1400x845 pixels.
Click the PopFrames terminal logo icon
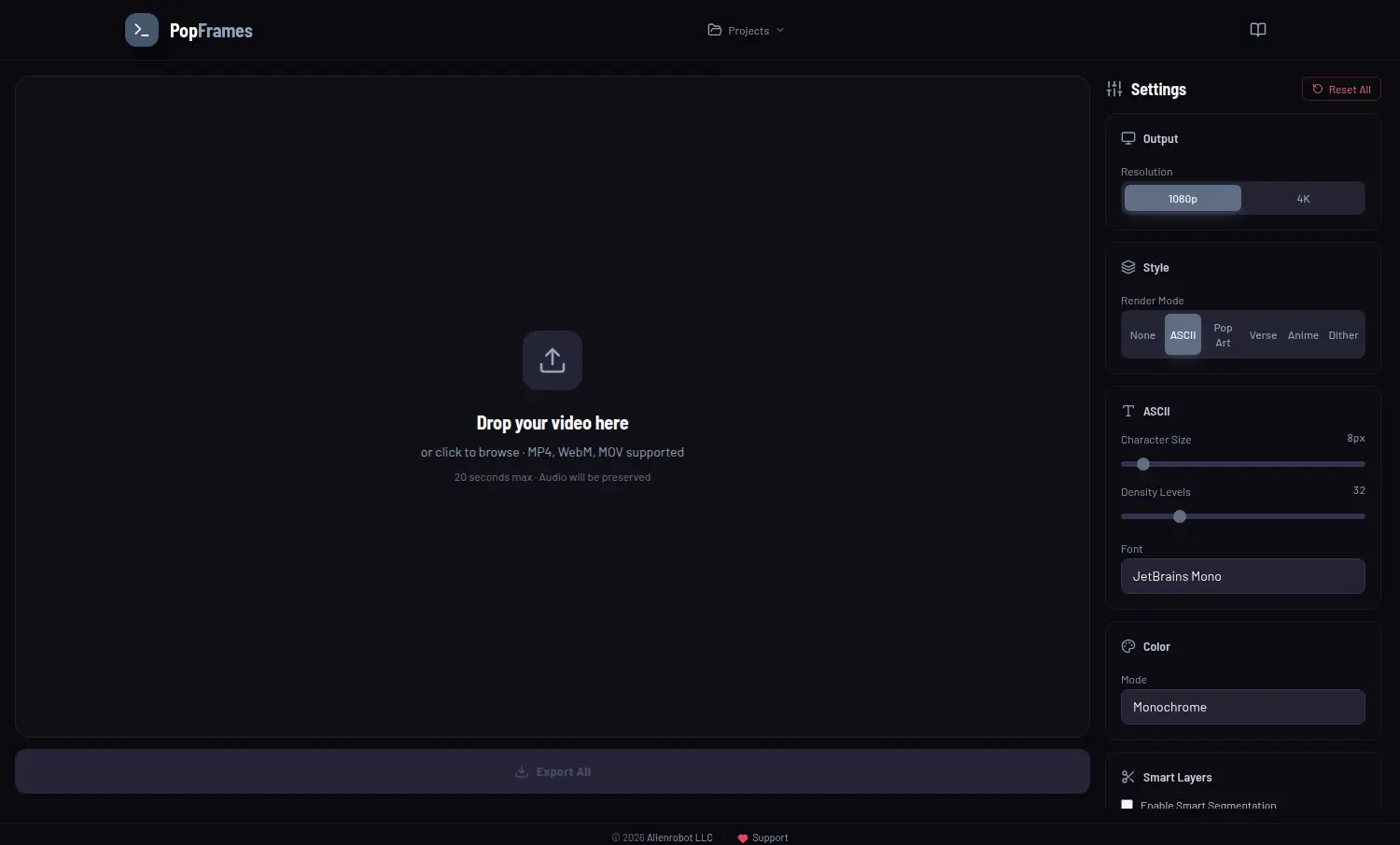(x=142, y=30)
